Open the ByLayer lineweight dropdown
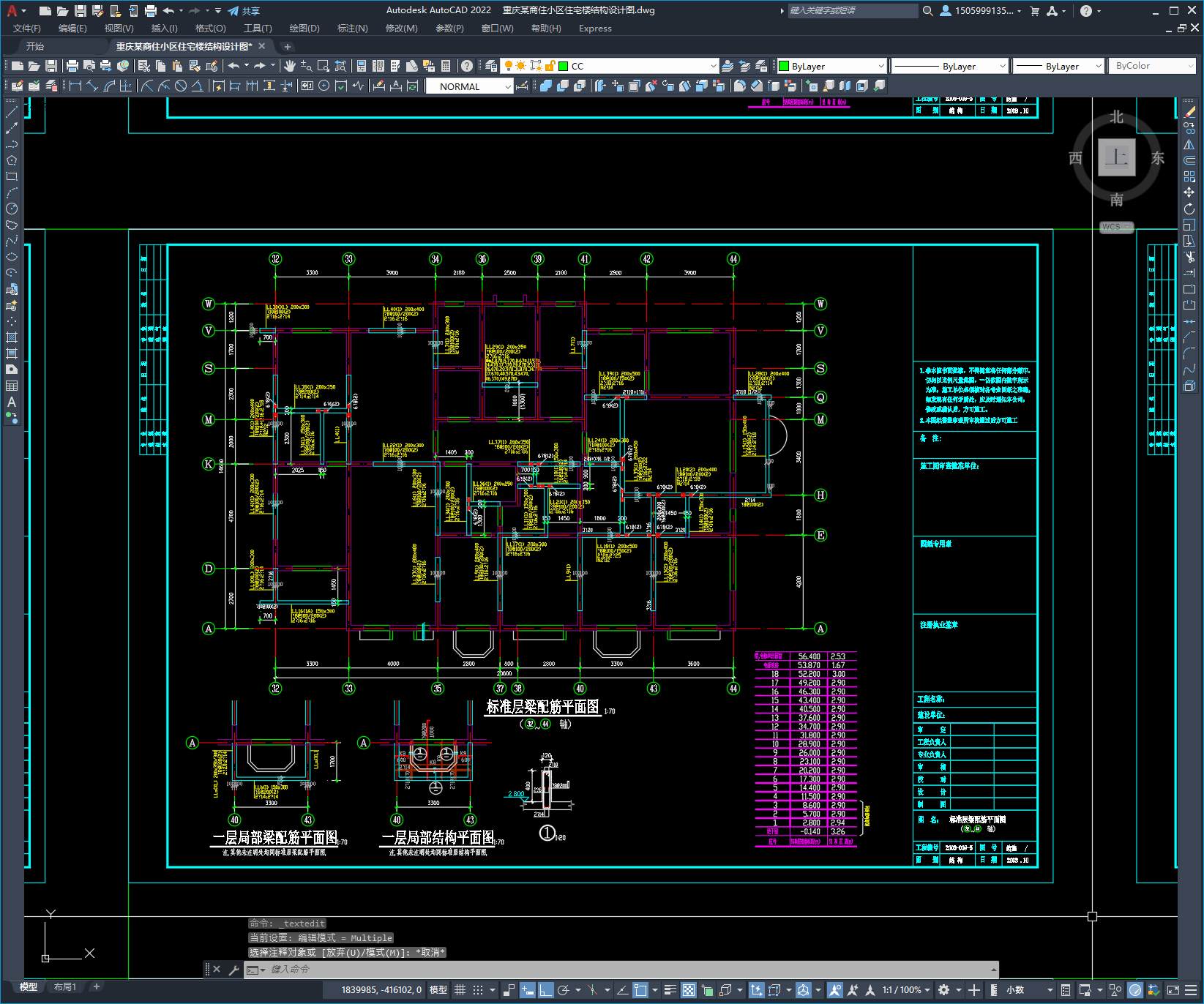 tap(1058, 66)
